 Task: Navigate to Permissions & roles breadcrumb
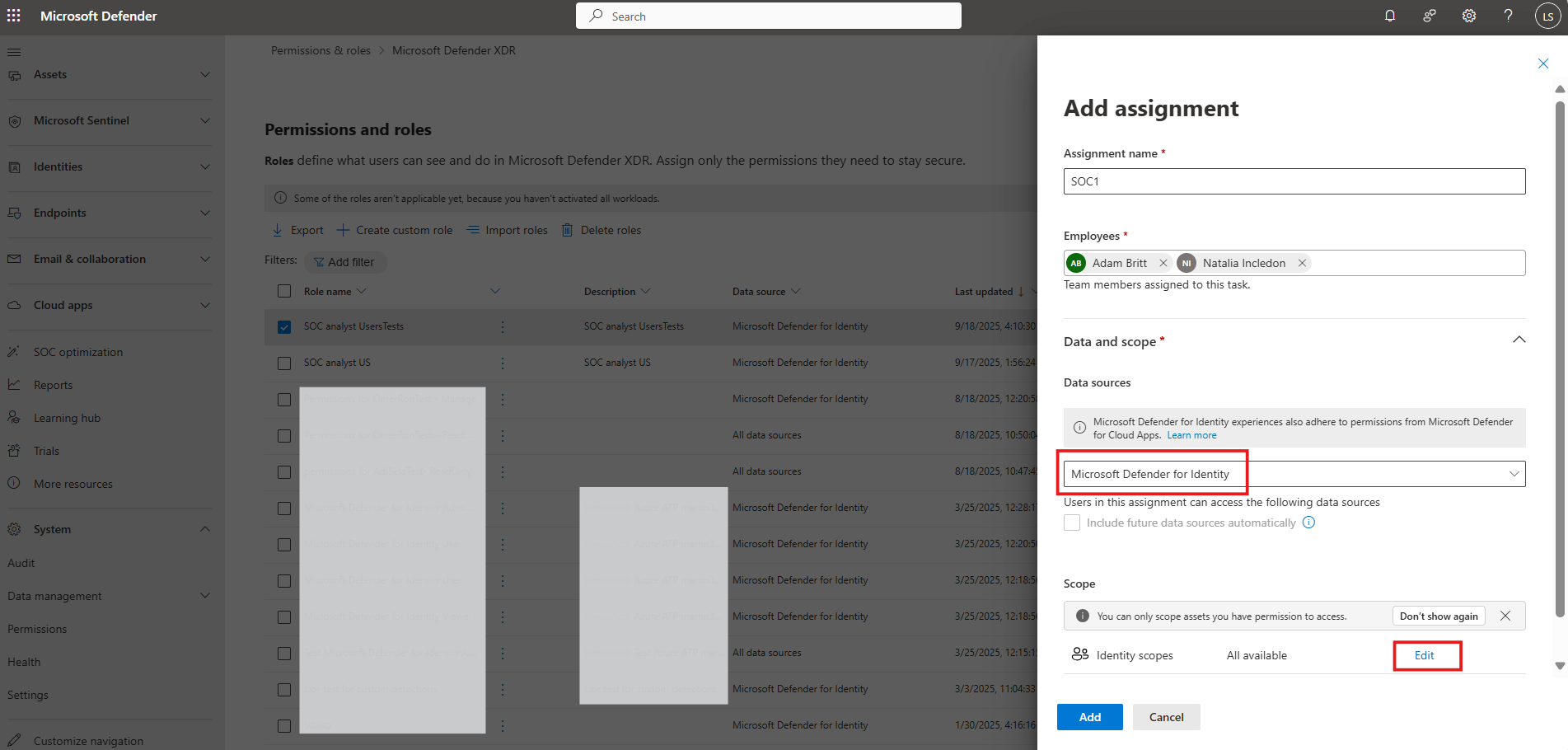point(321,50)
